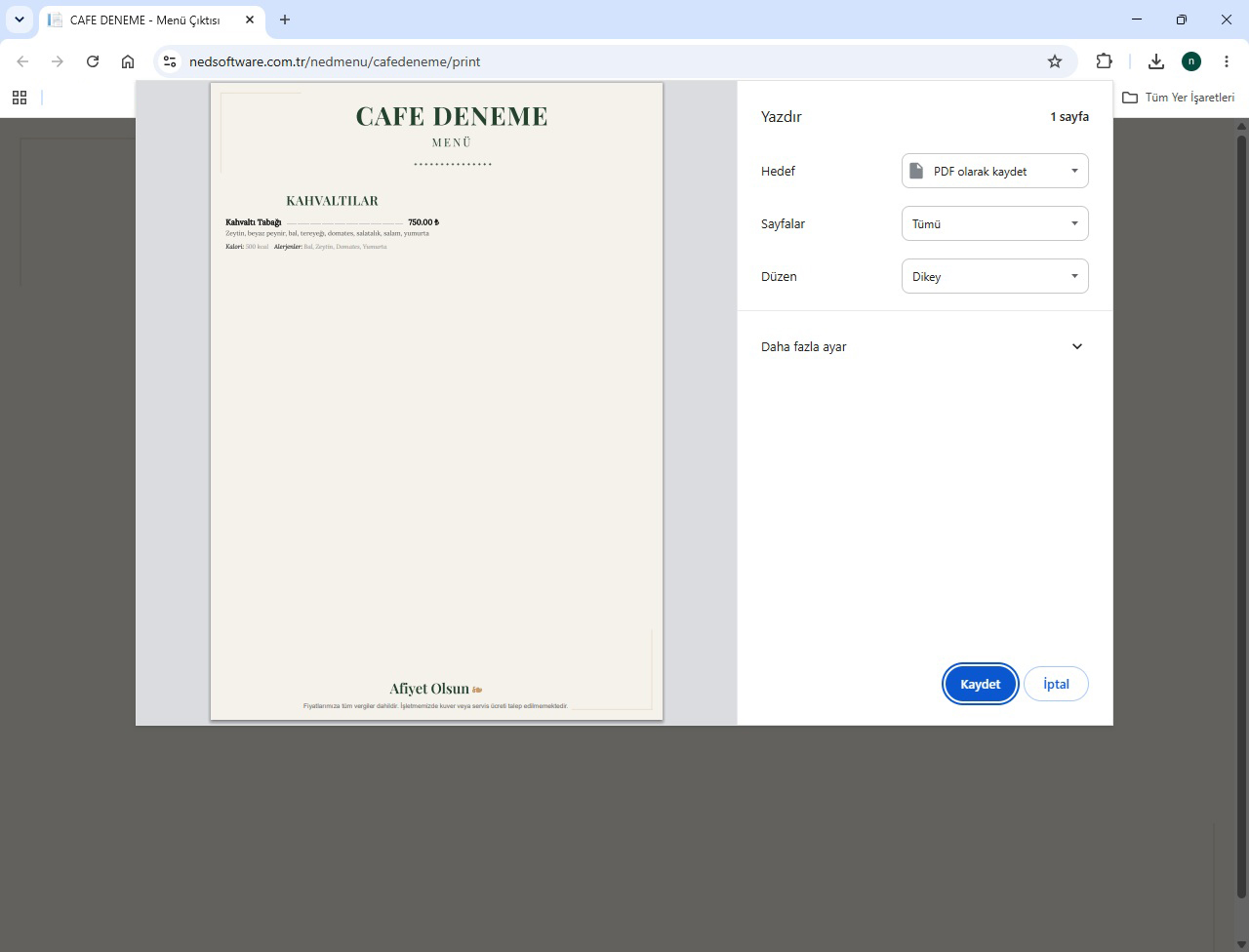The height and width of the screenshot is (952, 1249).
Task: Open a new tab with plus icon
Action: click(285, 20)
